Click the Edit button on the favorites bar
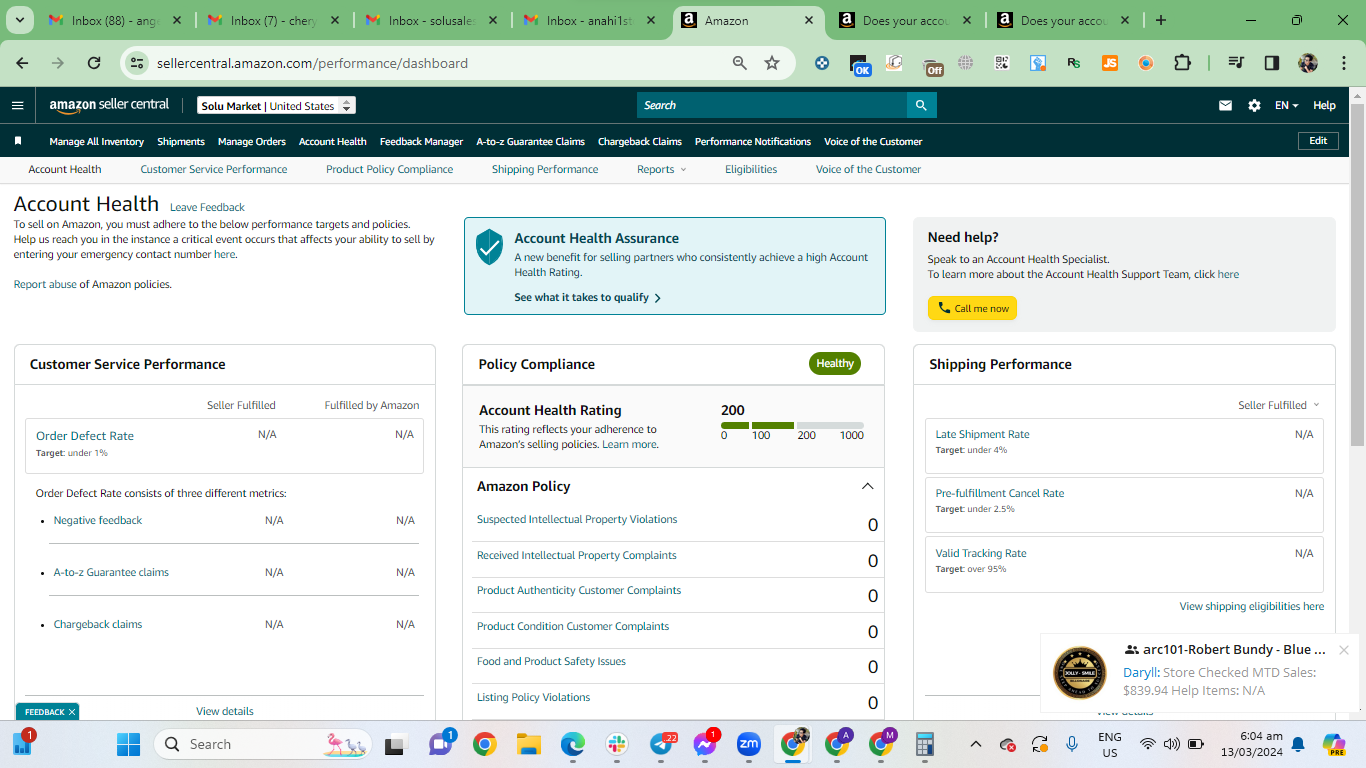1366x768 pixels. (1318, 141)
